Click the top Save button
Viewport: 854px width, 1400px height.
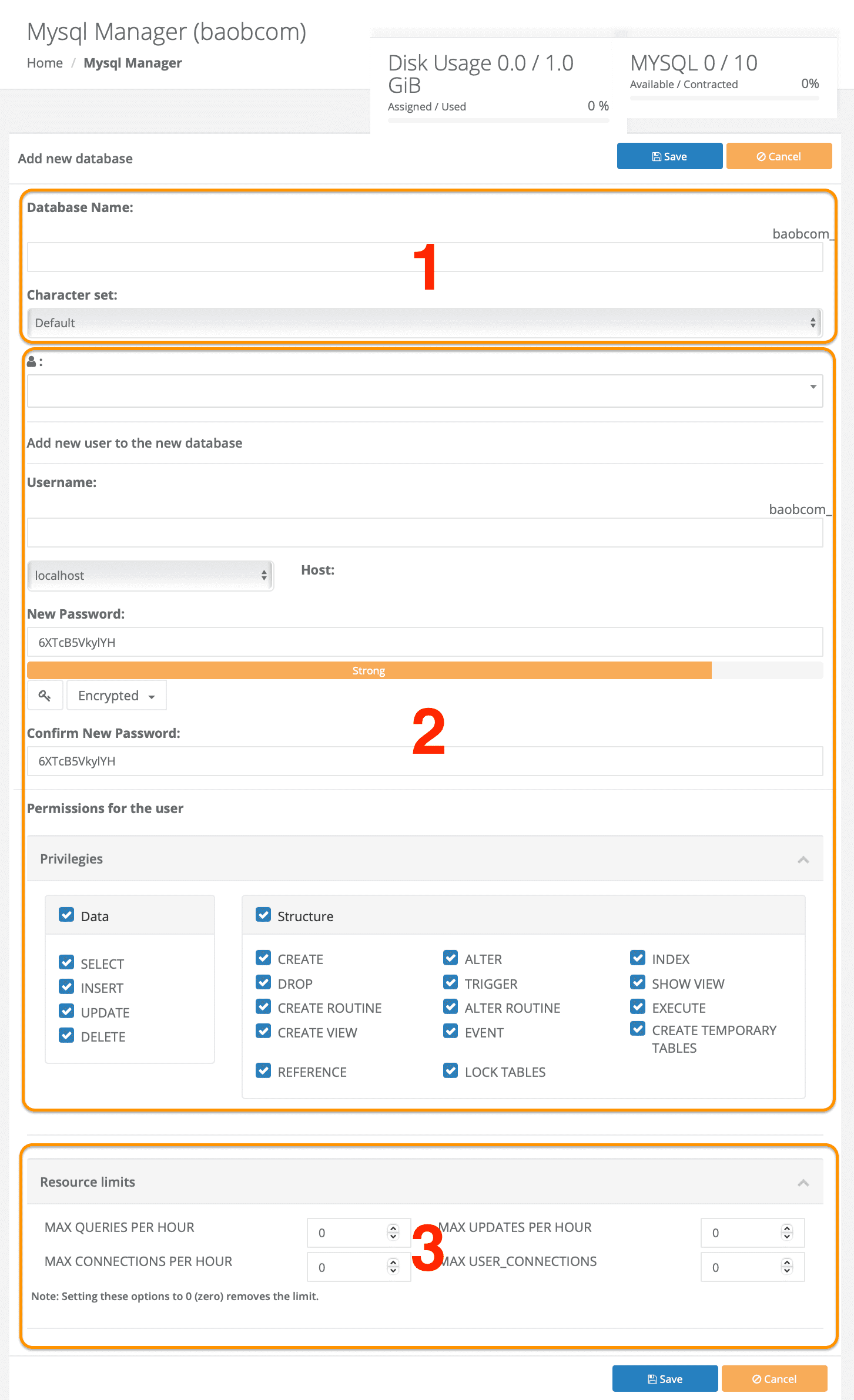(x=669, y=156)
